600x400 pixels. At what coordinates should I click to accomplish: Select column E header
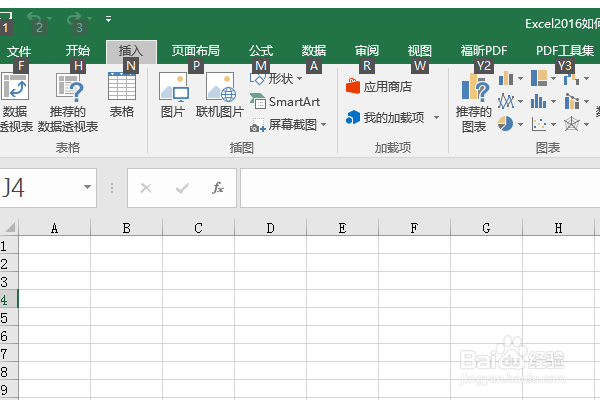(x=342, y=228)
